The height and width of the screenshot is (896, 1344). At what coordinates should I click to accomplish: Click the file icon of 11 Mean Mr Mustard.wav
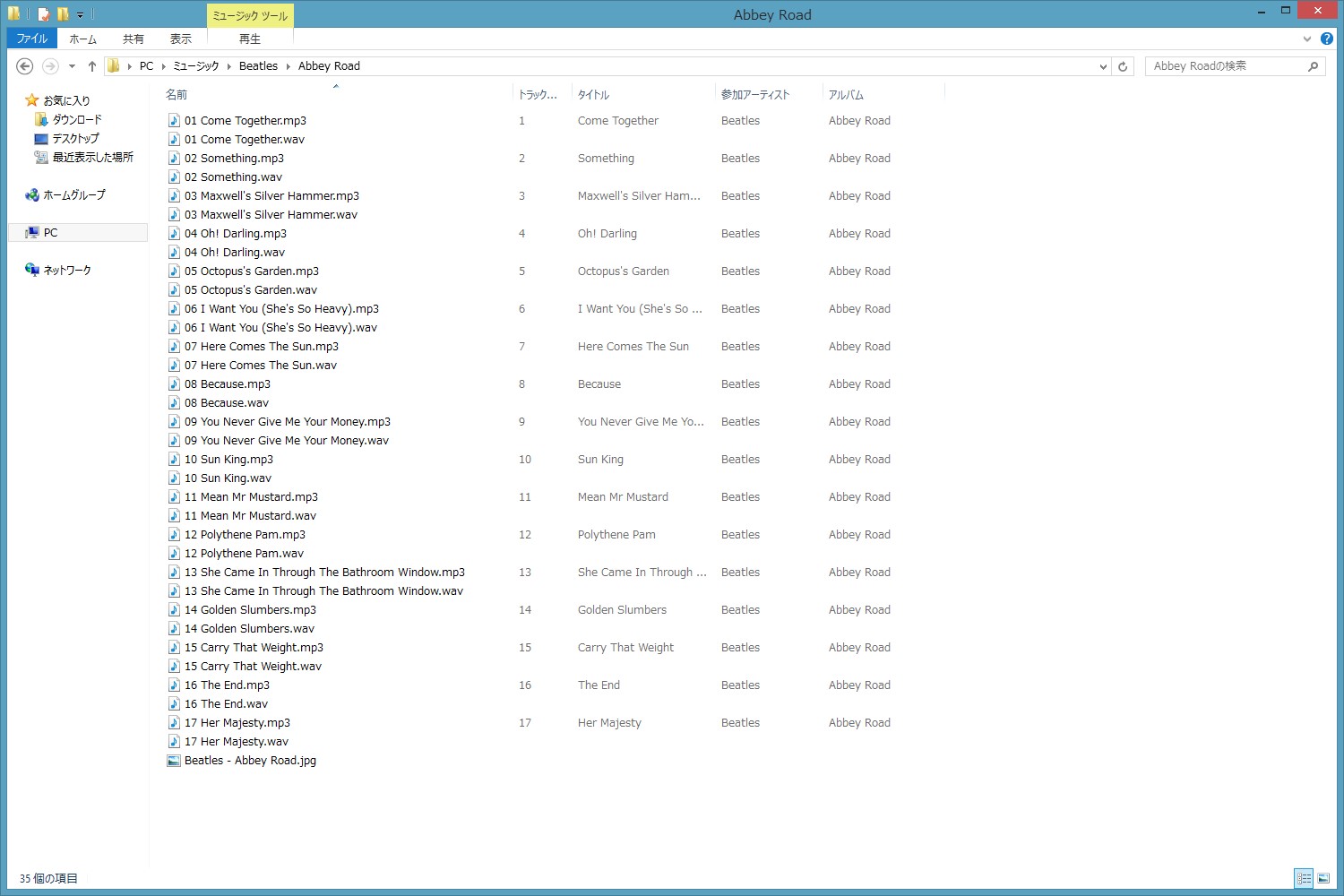coord(174,515)
